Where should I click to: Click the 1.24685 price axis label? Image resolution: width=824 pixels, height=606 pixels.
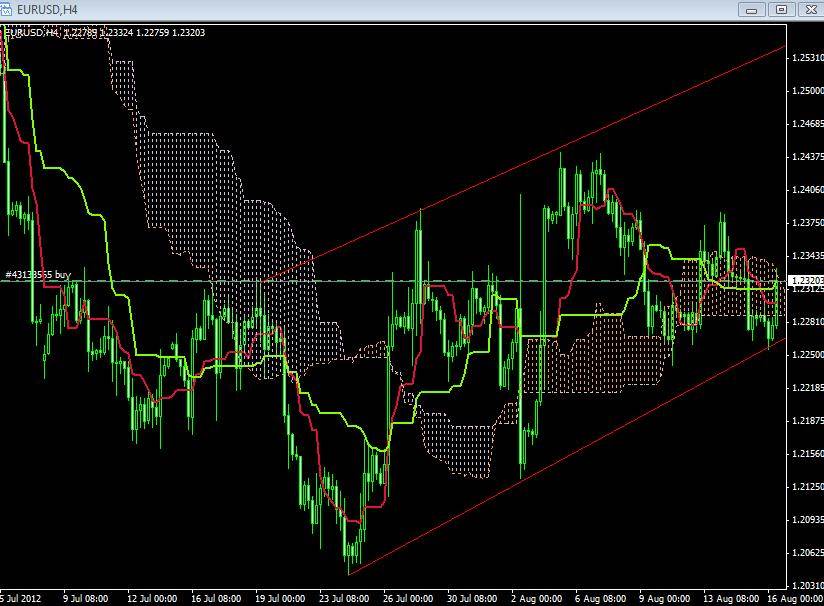tap(808, 124)
